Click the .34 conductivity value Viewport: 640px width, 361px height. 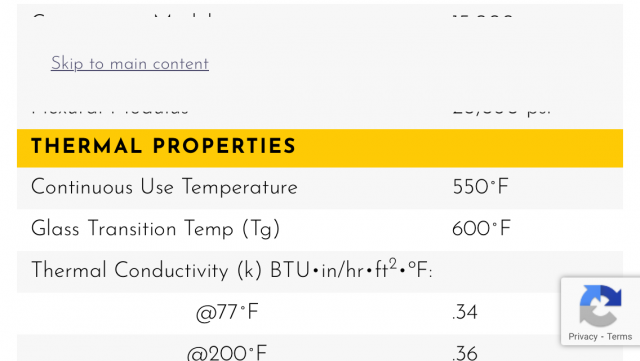pos(464,313)
